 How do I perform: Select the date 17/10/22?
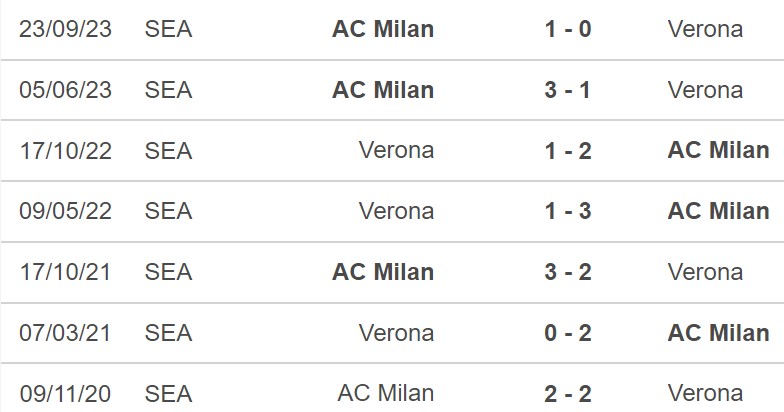click(66, 150)
